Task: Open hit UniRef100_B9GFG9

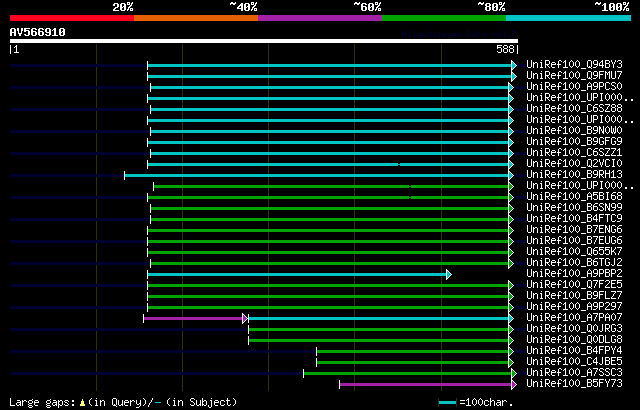Action: click(x=574, y=142)
